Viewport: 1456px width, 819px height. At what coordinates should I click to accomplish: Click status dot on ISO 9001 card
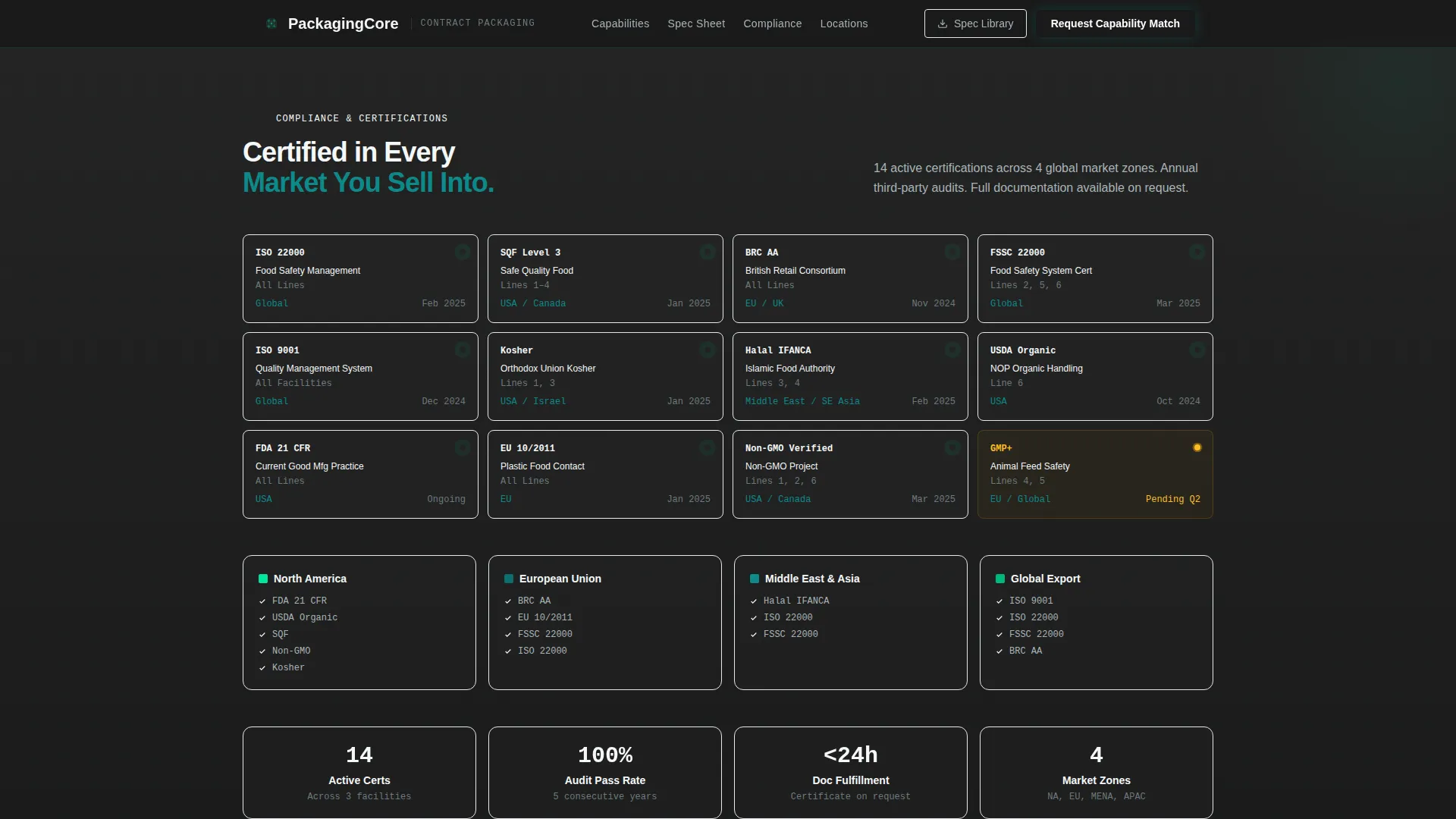coord(463,350)
